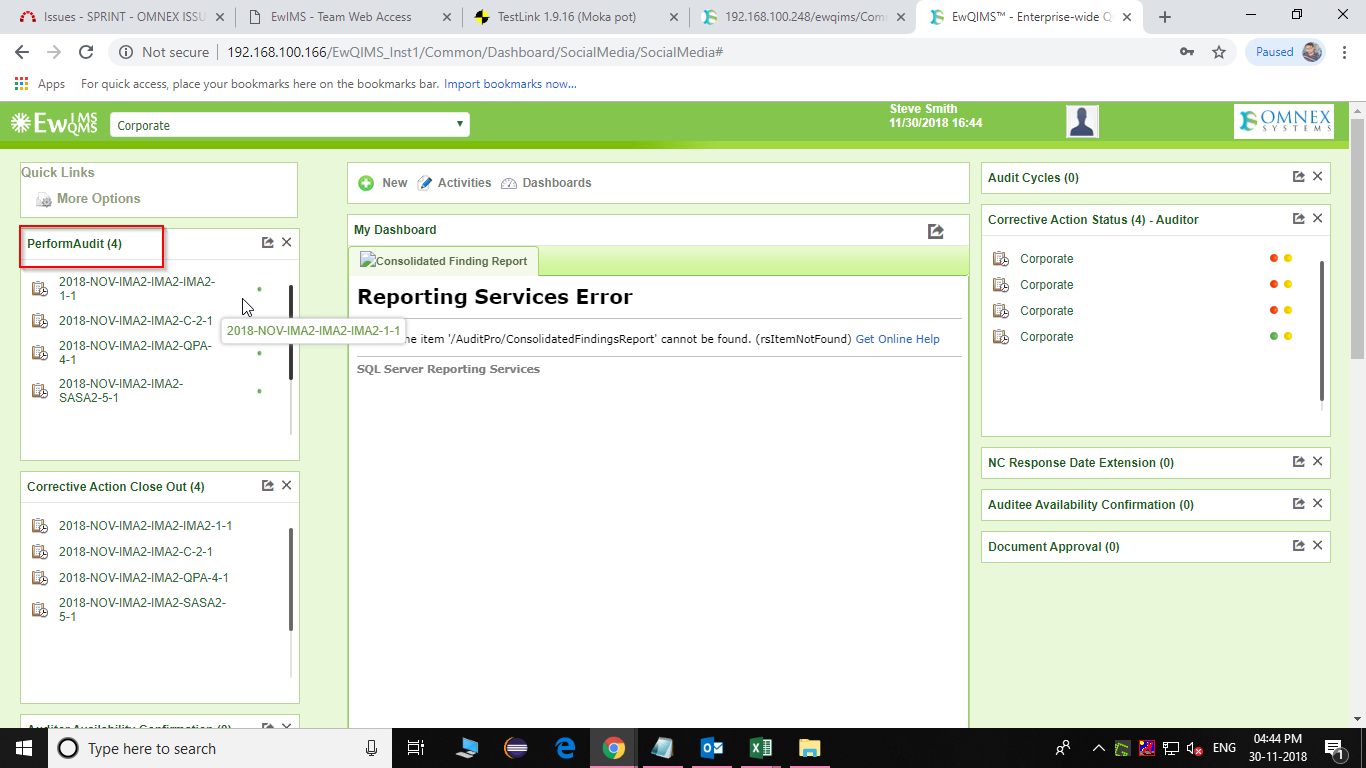Pop out the Document Approval panel
This screenshot has height=768, width=1366.
point(1299,545)
